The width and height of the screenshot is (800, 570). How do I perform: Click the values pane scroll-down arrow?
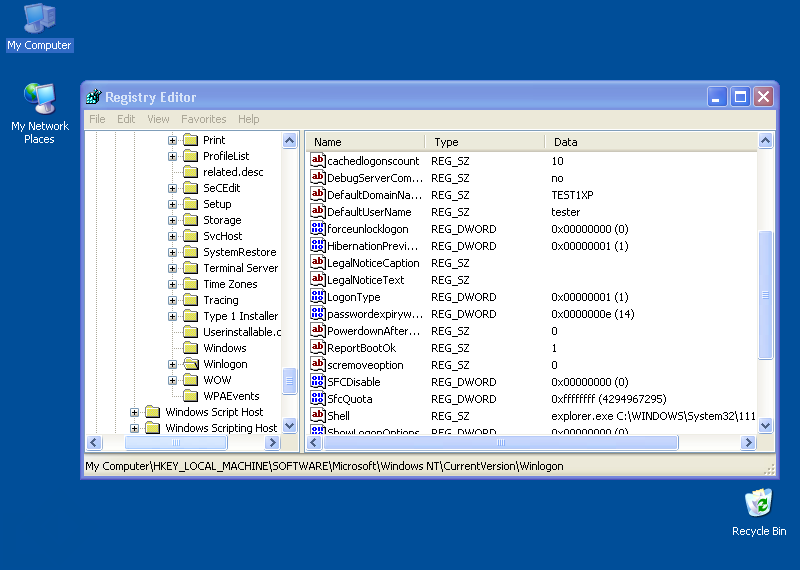pos(765,425)
